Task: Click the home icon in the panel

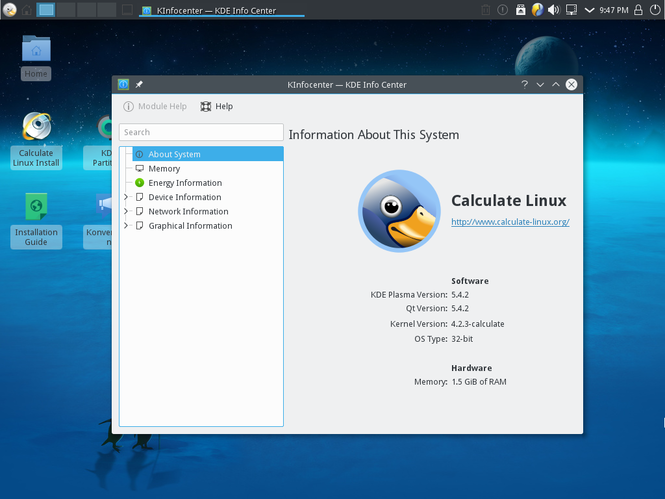Action: 27,10
